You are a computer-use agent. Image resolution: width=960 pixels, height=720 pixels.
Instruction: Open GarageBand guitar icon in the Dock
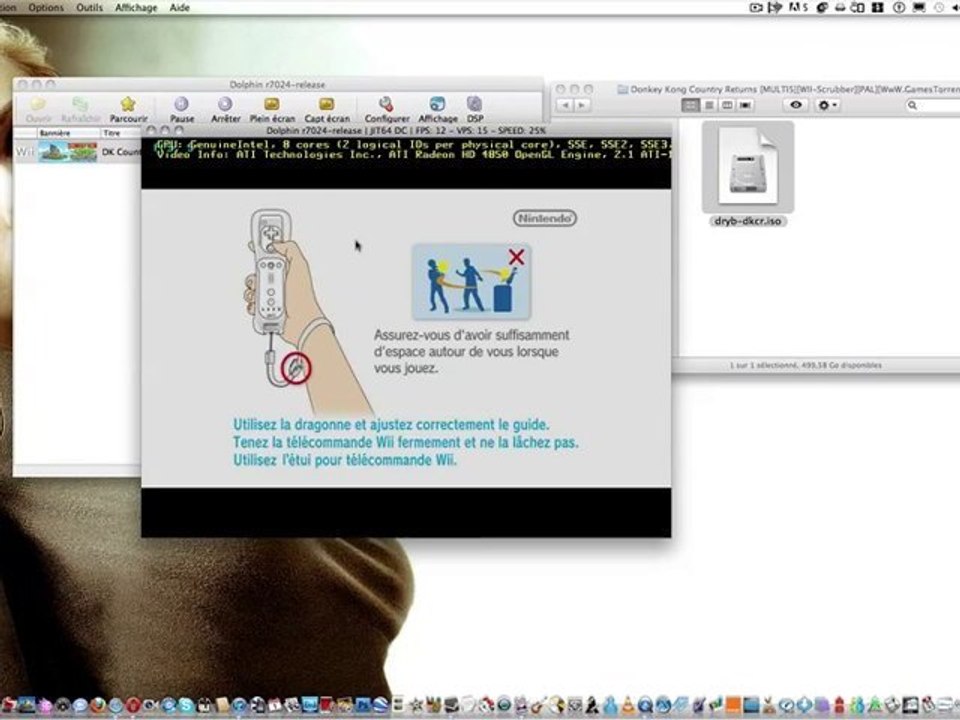click(539, 705)
